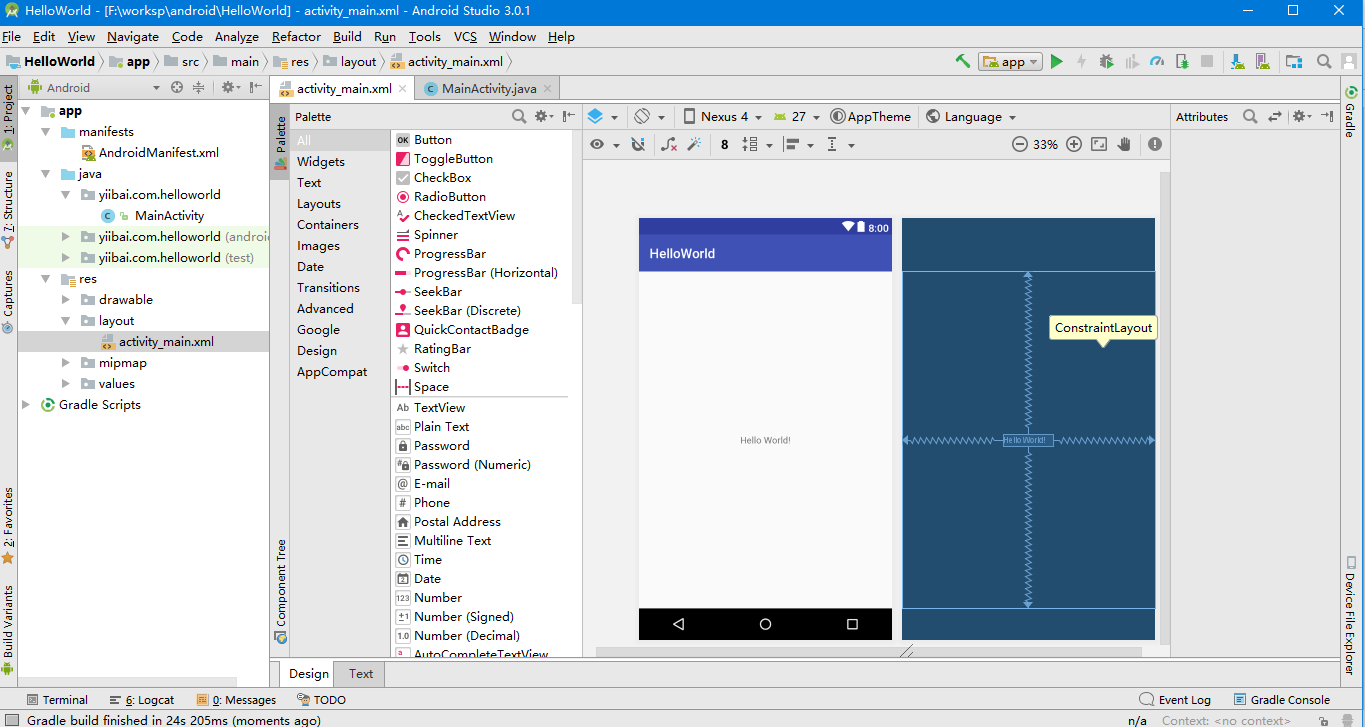The image size is (1365, 727).
Task: Open the eye view options in design toolbar
Action: click(x=603, y=144)
